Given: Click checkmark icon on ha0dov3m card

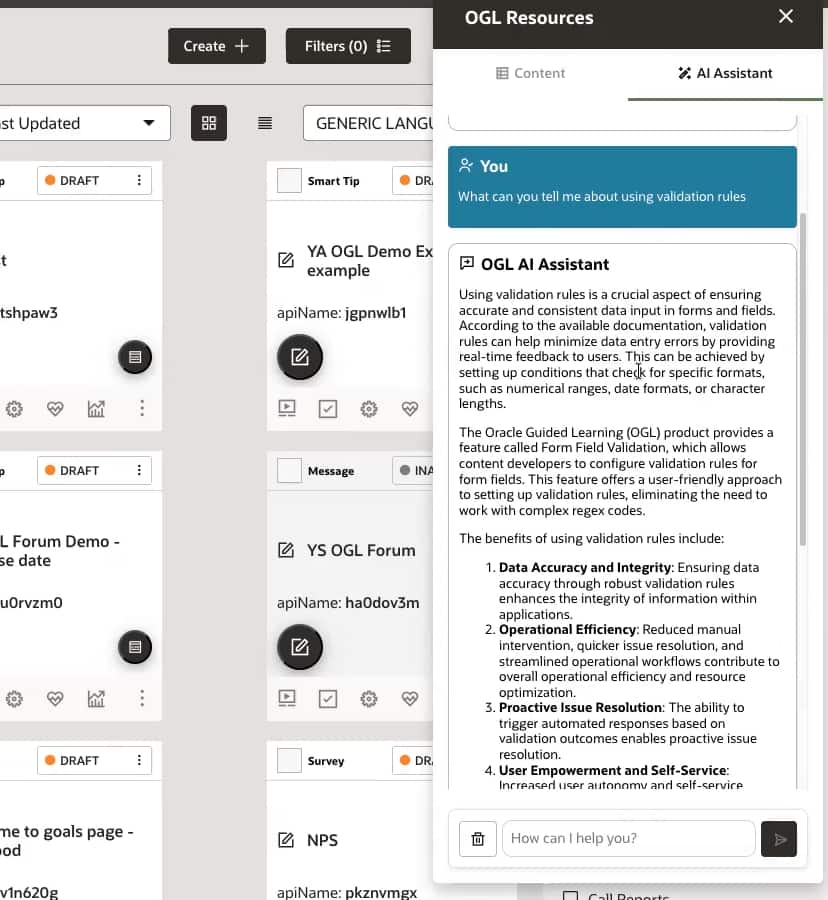Looking at the screenshot, I should (328, 699).
